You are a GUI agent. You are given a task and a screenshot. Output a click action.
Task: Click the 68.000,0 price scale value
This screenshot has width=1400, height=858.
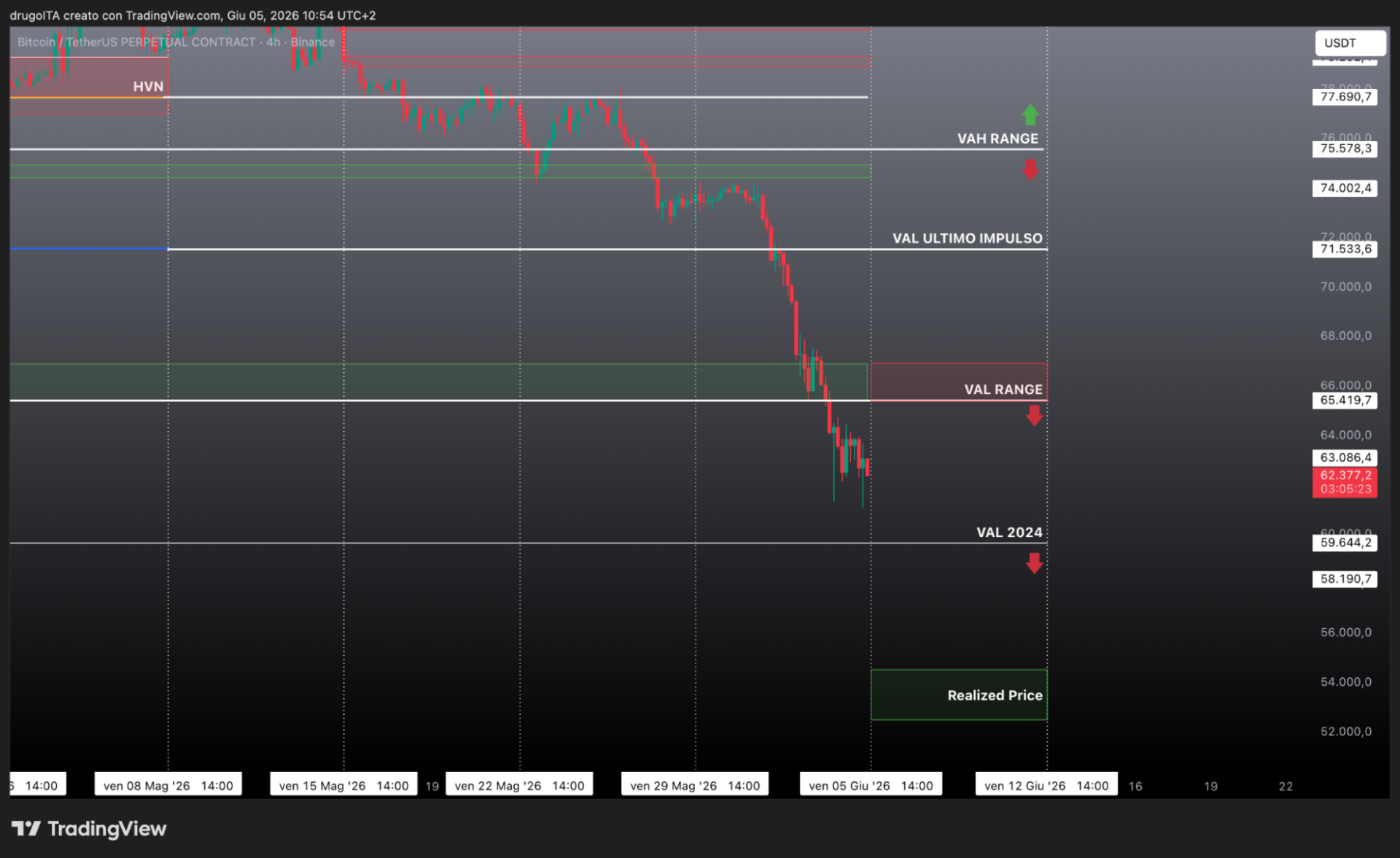pos(1345,336)
